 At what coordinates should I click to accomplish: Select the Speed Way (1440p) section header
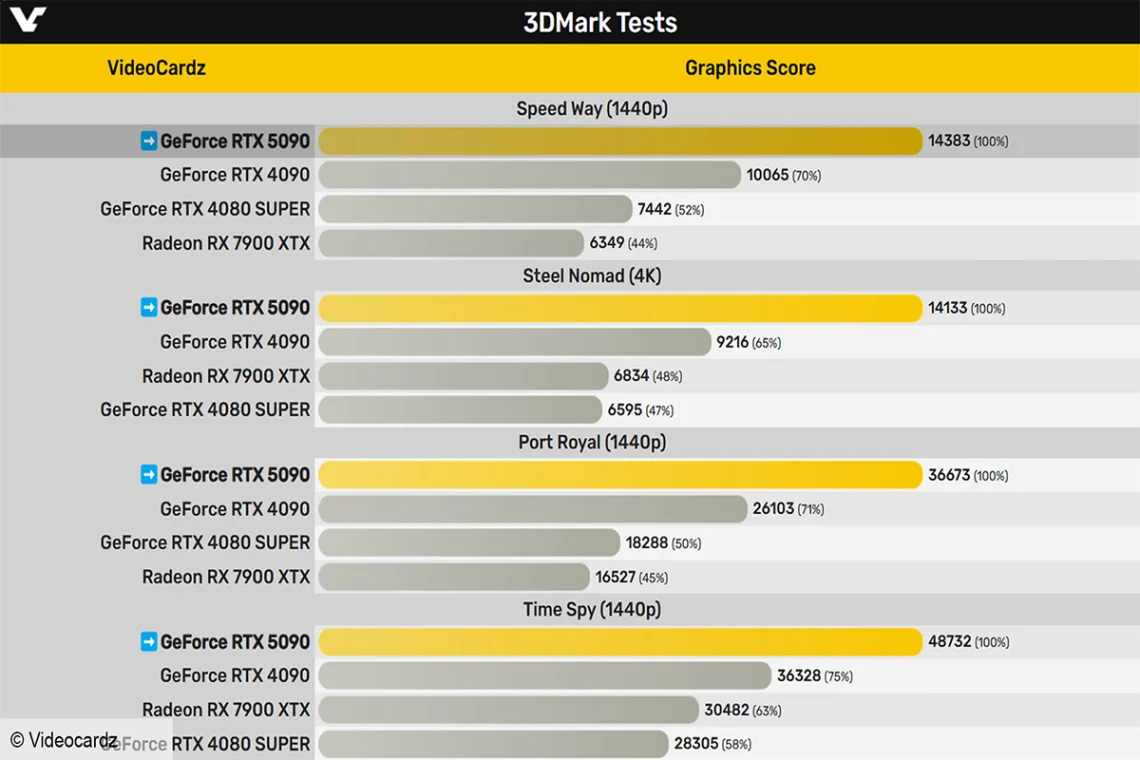592,109
